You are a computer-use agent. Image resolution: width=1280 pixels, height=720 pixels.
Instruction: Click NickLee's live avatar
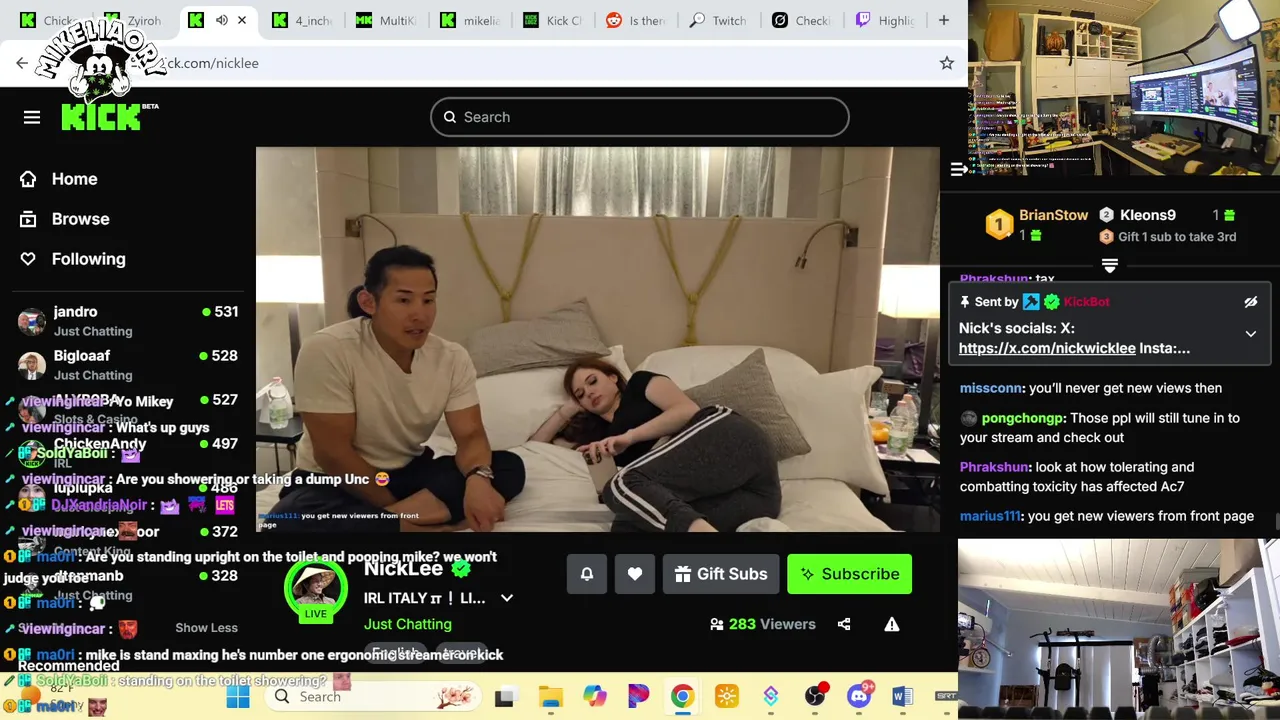tap(316, 590)
